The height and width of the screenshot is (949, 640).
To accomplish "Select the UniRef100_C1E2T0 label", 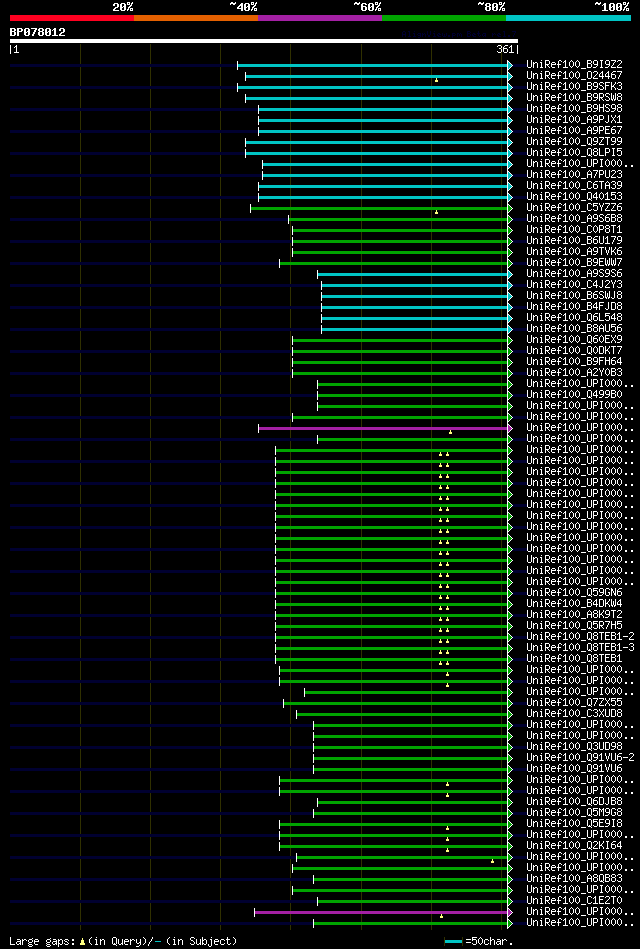I will click(x=575, y=900).
